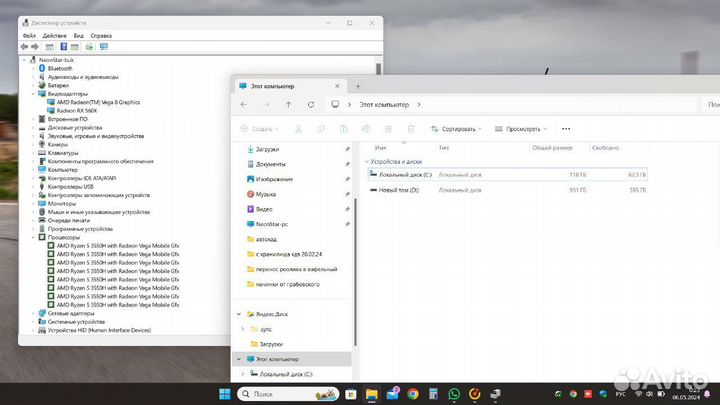Image resolution: width=720 pixels, height=405 pixels.
Task: Open WhatsApp from the taskbar
Action: (454, 394)
